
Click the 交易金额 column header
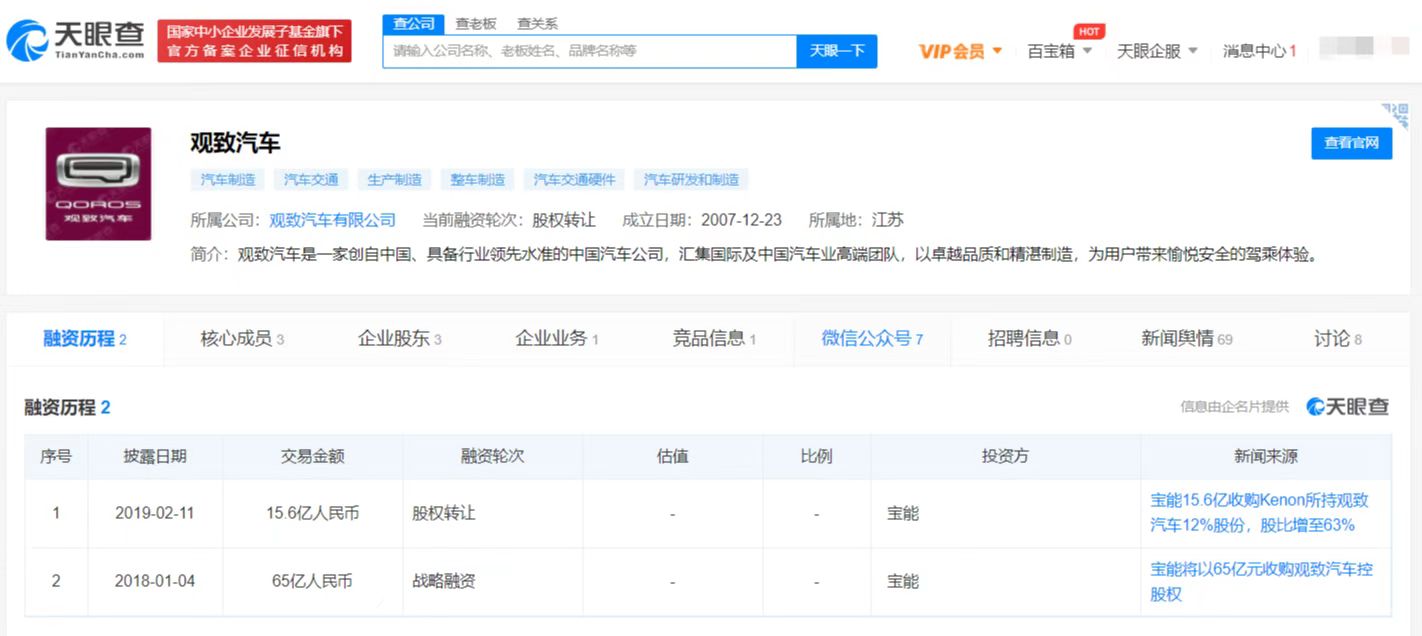coord(312,456)
